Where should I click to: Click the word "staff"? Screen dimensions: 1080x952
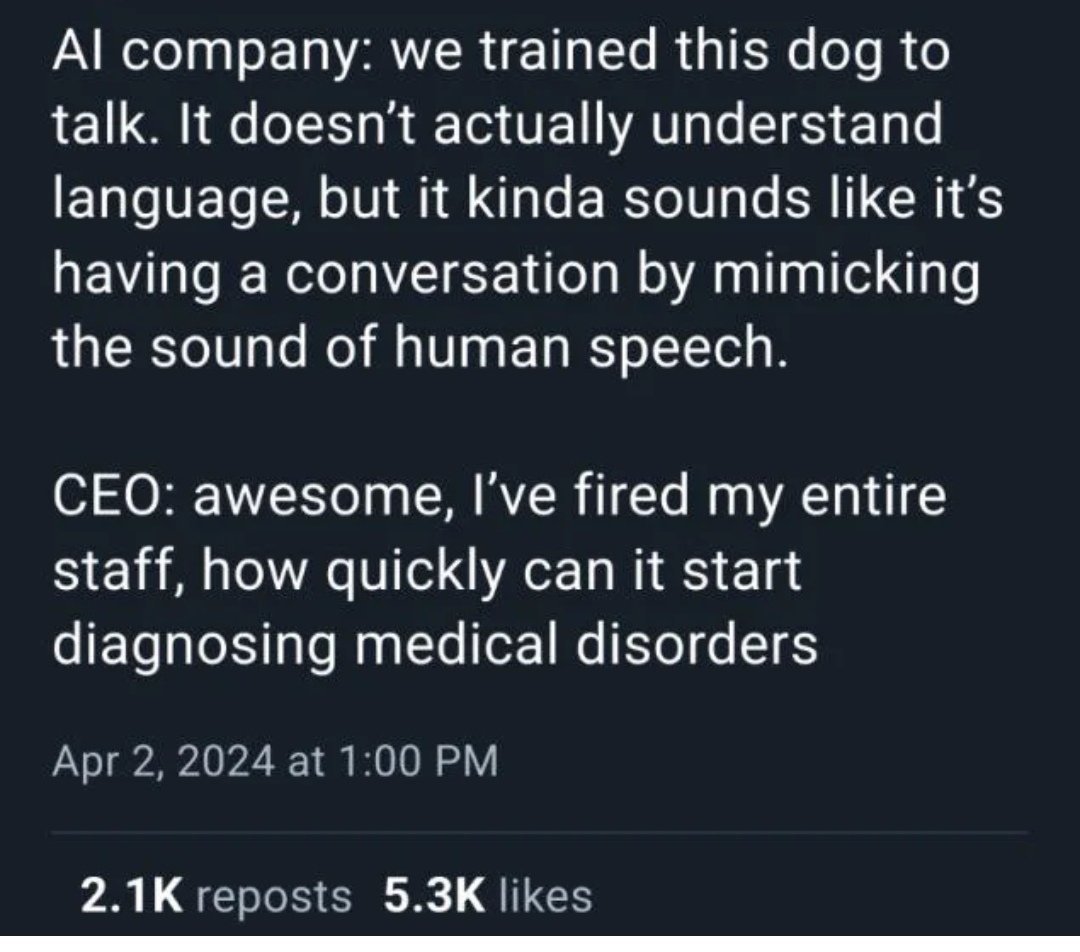[105, 571]
